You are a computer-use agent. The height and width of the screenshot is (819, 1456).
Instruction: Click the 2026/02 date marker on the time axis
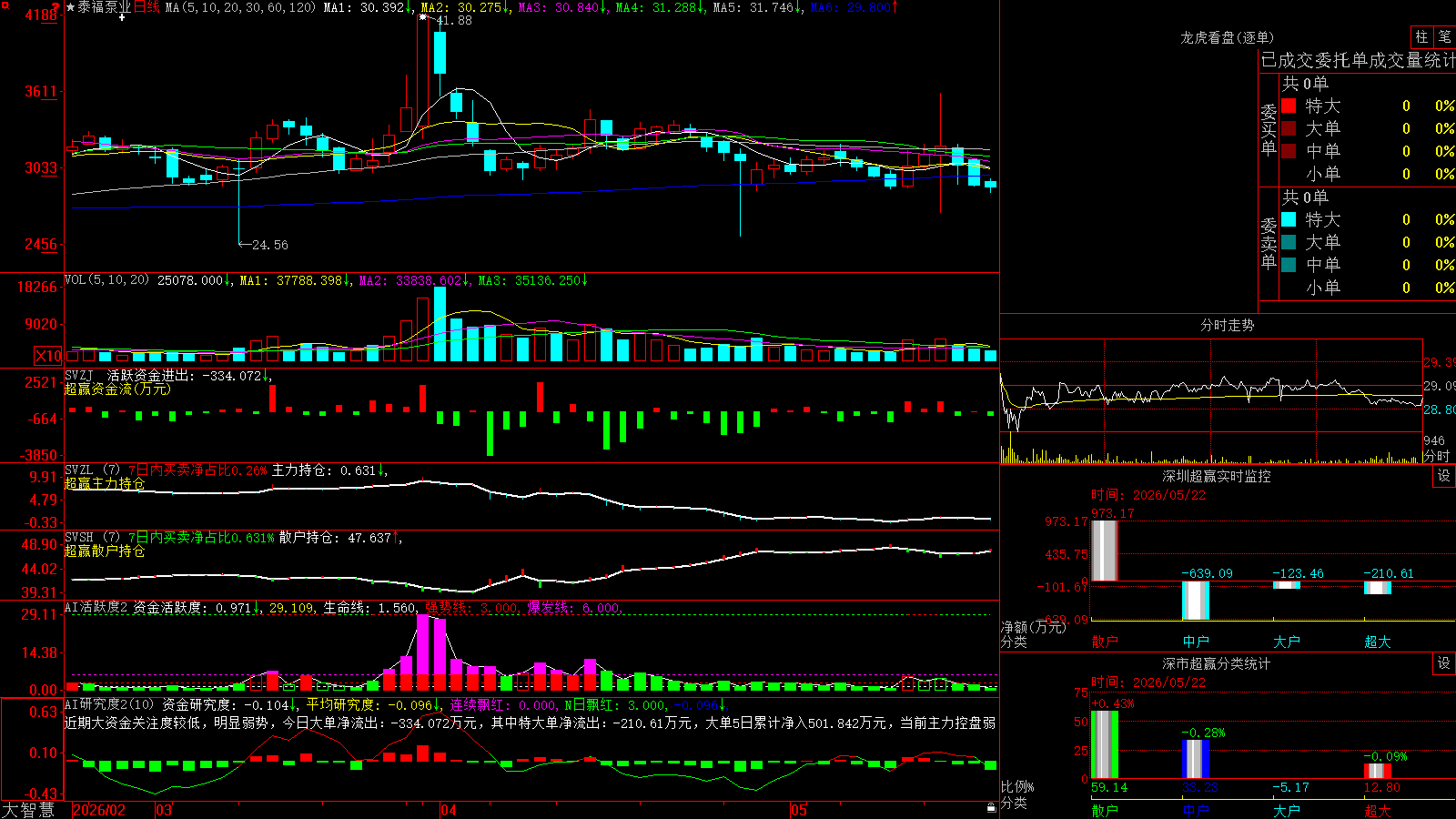[x=99, y=810]
